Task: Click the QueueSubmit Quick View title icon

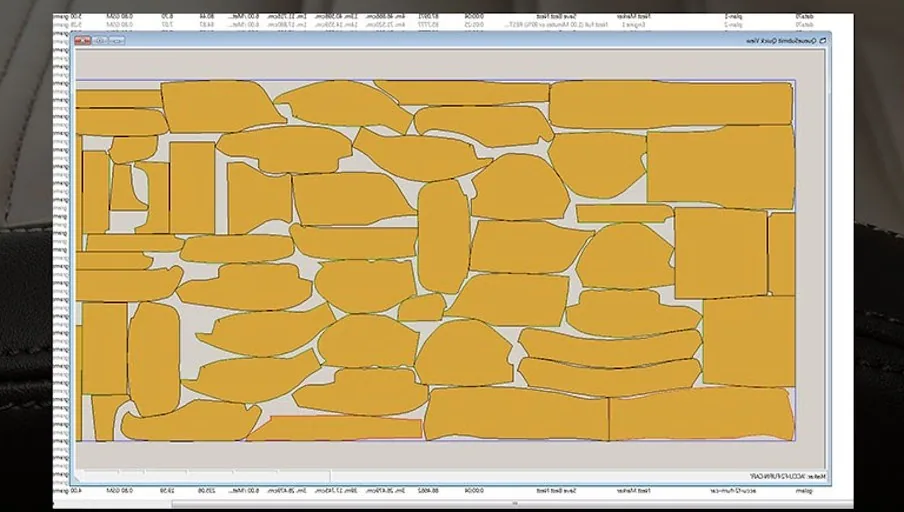Action: click(x=823, y=40)
